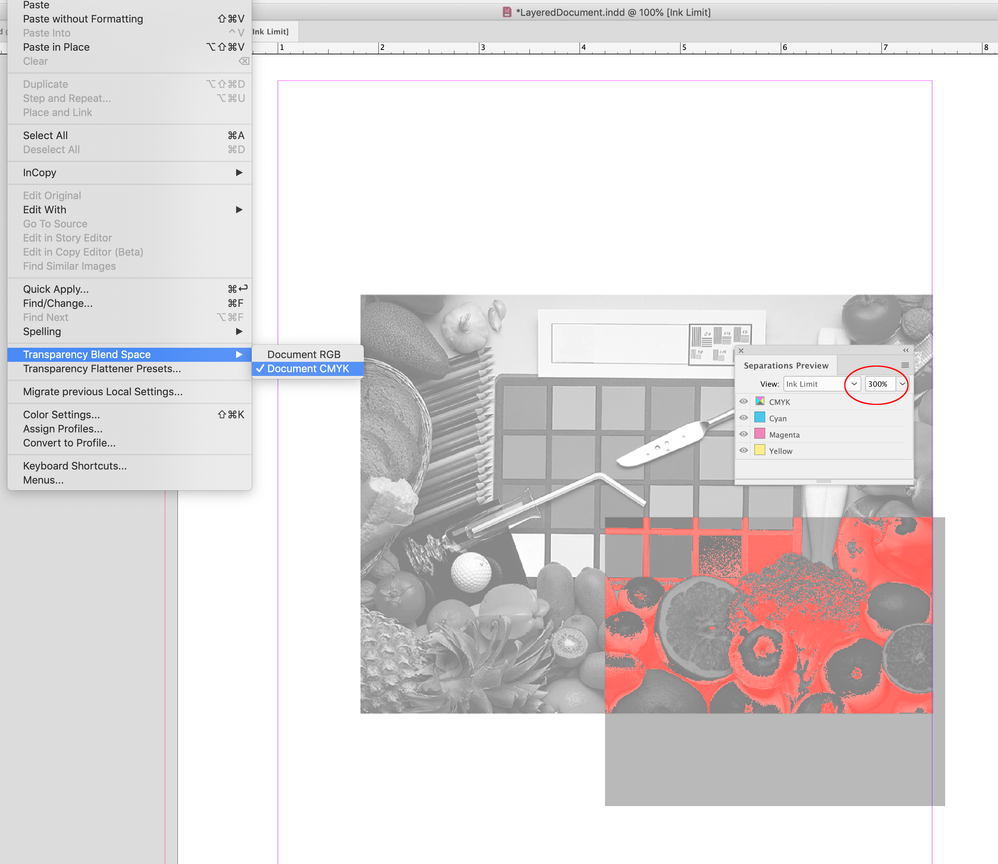The width and height of the screenshot is (998, 864).
Task: Click the 300% ink limit value field
Action: pos(881,384)
